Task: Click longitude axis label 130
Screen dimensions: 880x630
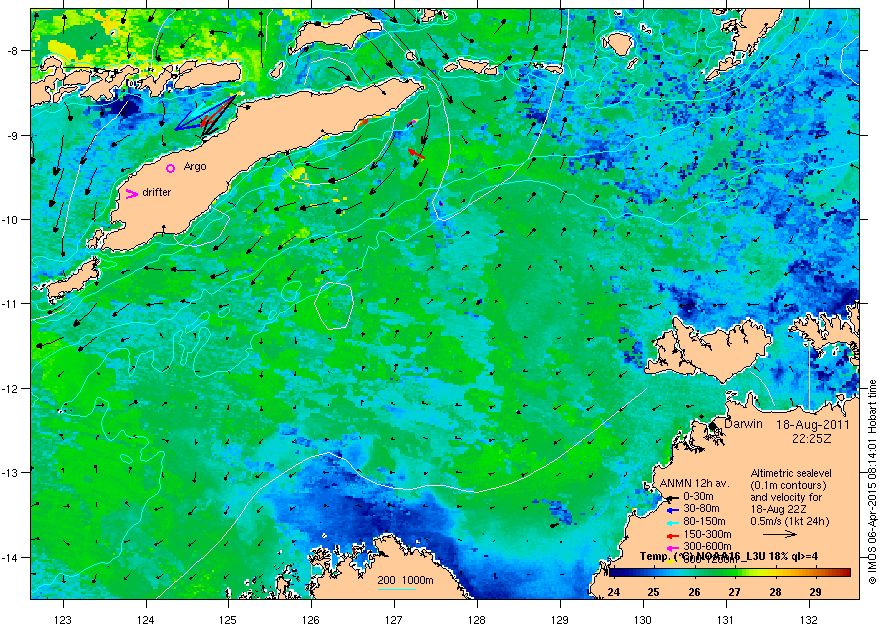Action: tap(643, 620)
